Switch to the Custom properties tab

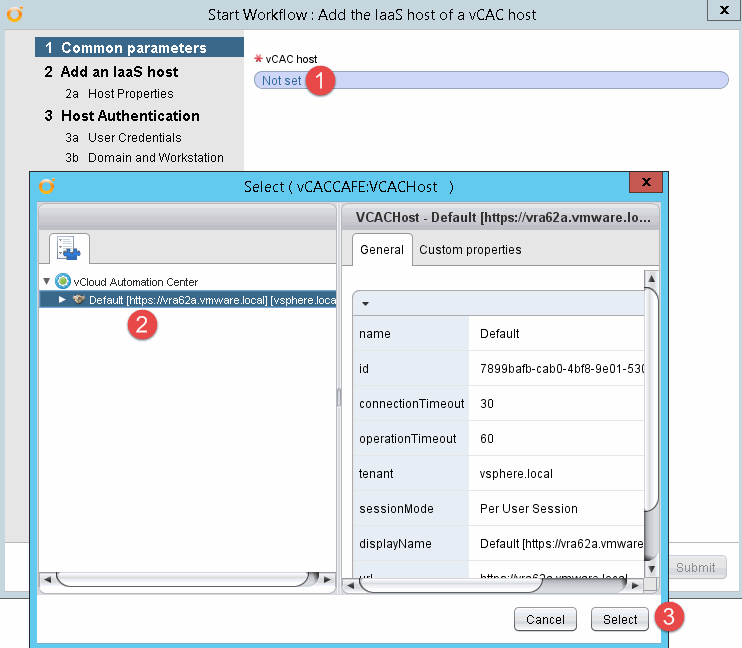470,250
